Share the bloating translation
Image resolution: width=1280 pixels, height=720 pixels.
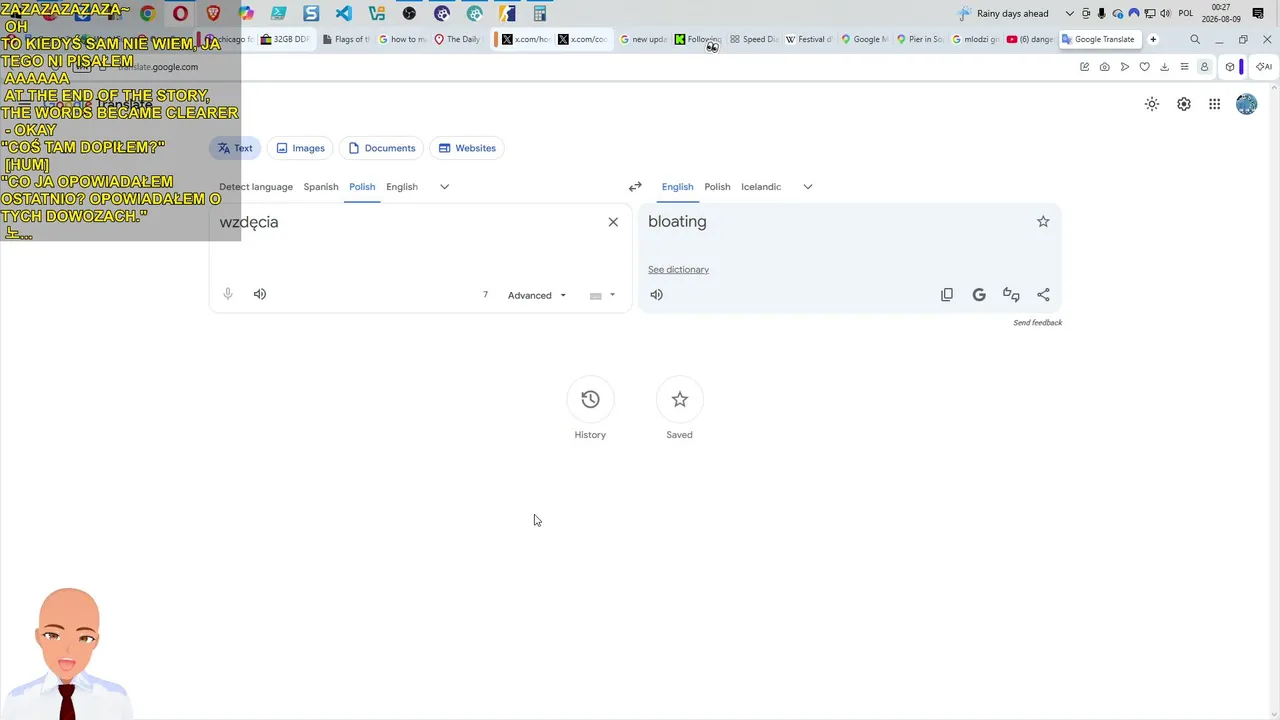1043,294
